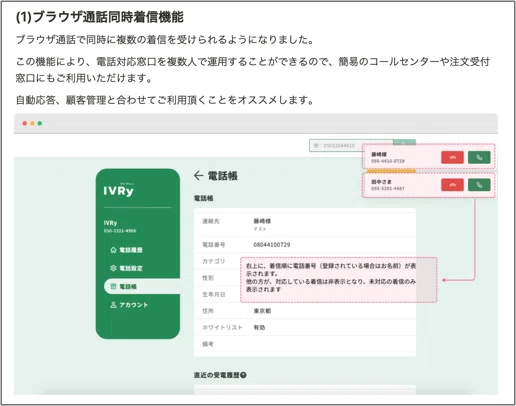This screenshot has width=516, height=406.
Task: Click the phone number 08044100729
Action: pyautogui.click(x=272, y=245)
